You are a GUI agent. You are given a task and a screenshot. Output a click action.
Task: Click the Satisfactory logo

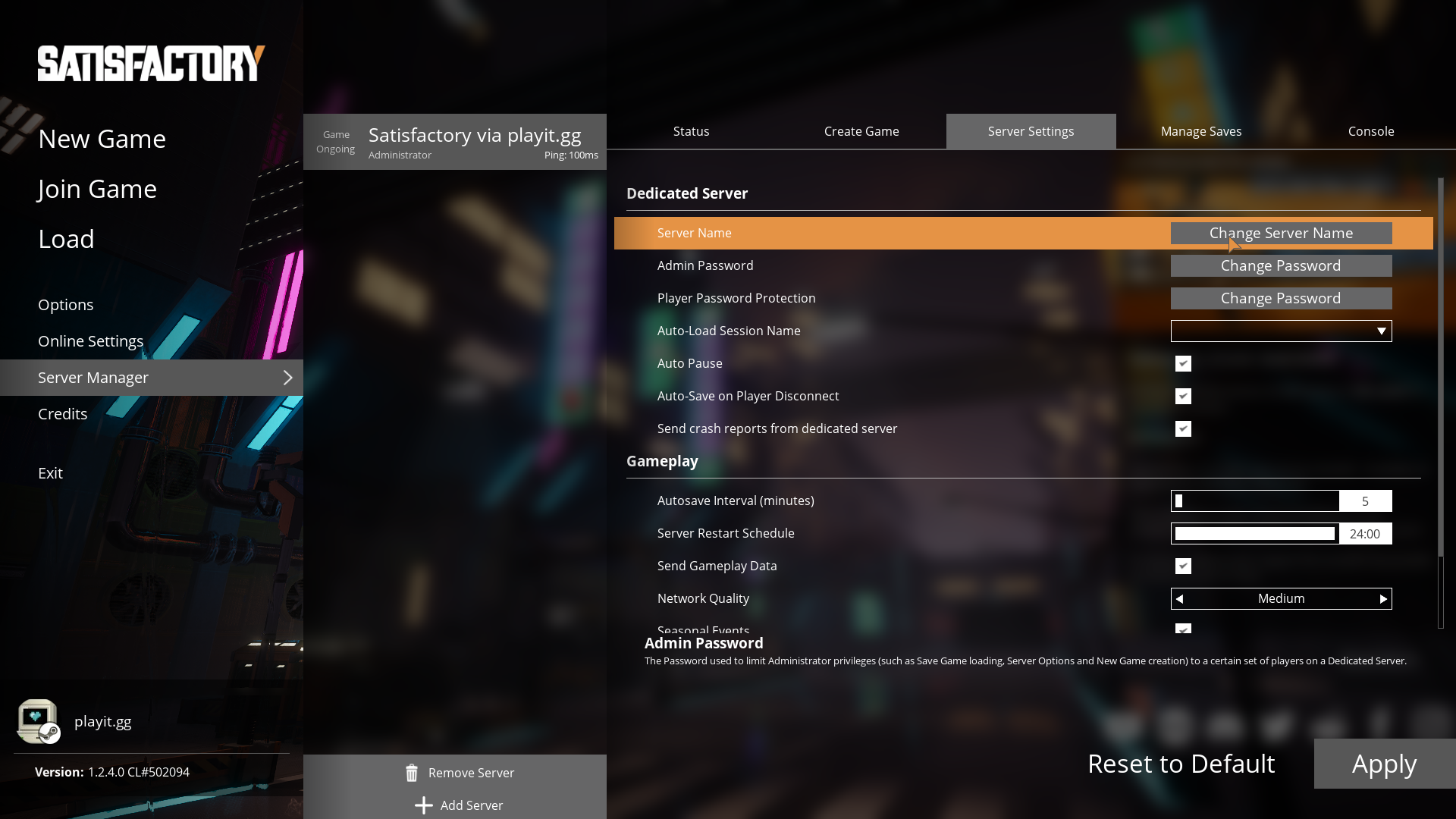152,64
